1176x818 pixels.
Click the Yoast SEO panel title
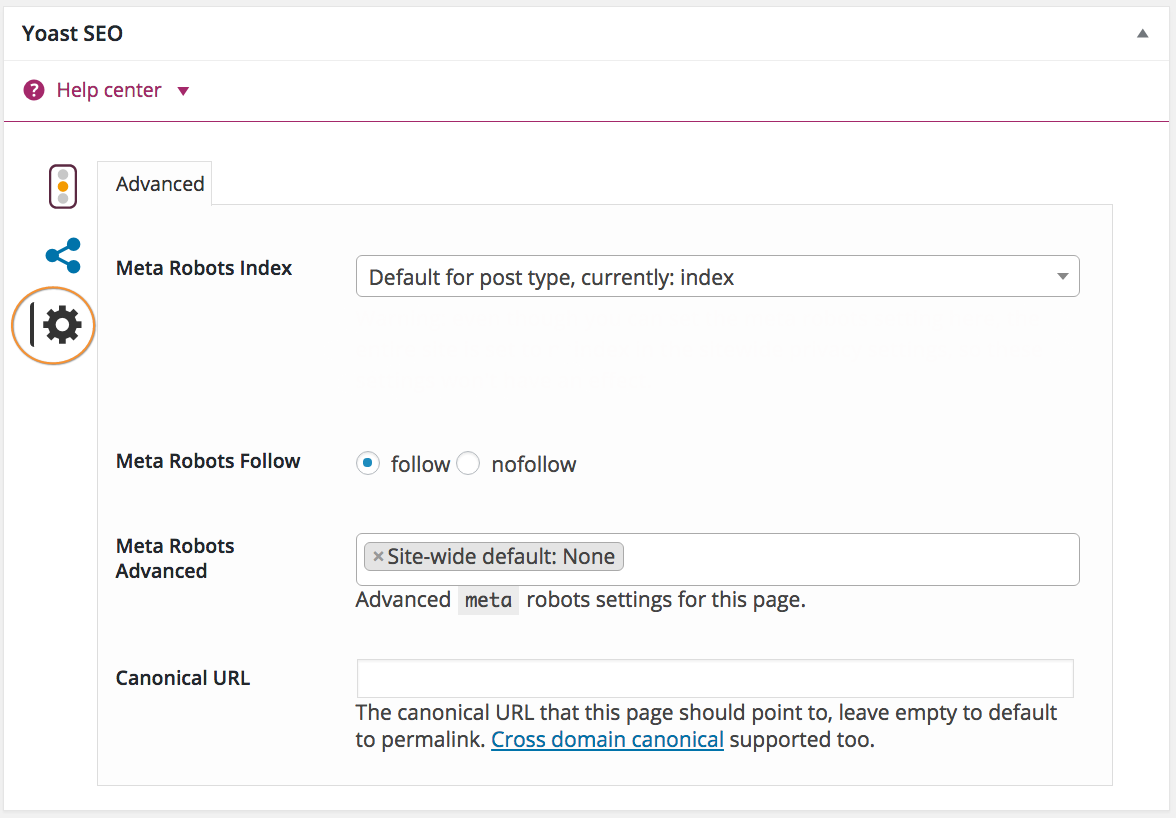point(72,34)
